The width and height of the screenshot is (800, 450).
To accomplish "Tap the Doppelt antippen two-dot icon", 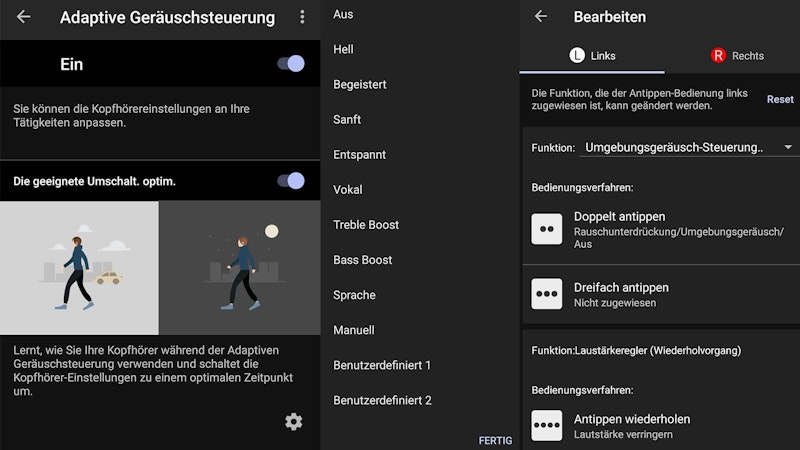I will (547, 228).
